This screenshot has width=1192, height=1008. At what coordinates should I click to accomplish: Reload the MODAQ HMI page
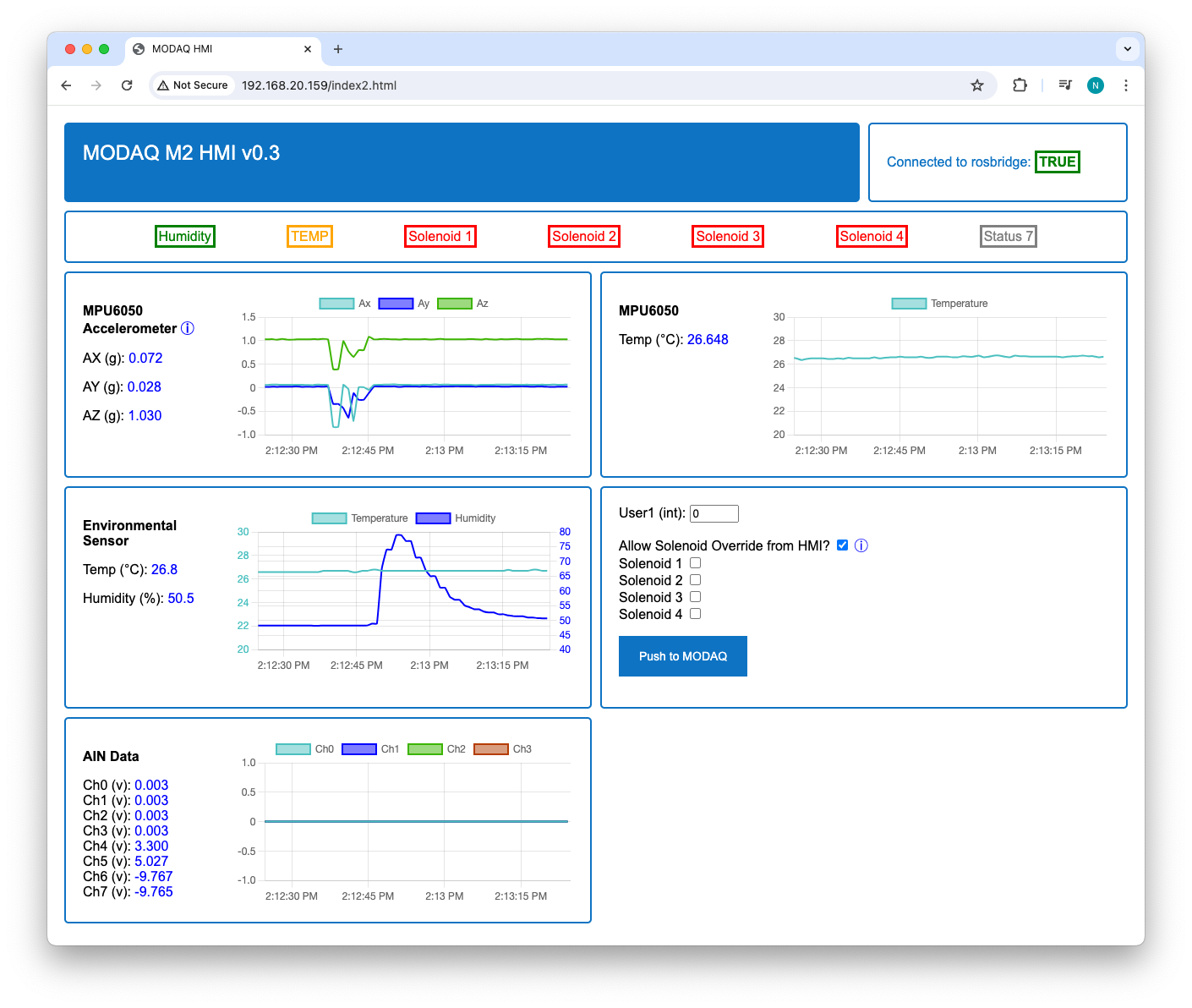[x=127, y=85]
